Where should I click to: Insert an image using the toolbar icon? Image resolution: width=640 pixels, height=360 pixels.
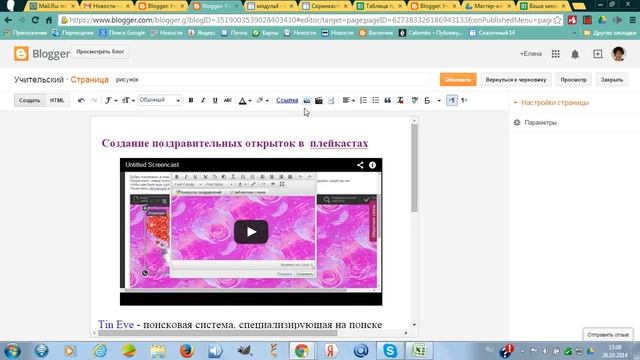pyautogui.click(x=307, y=100)
